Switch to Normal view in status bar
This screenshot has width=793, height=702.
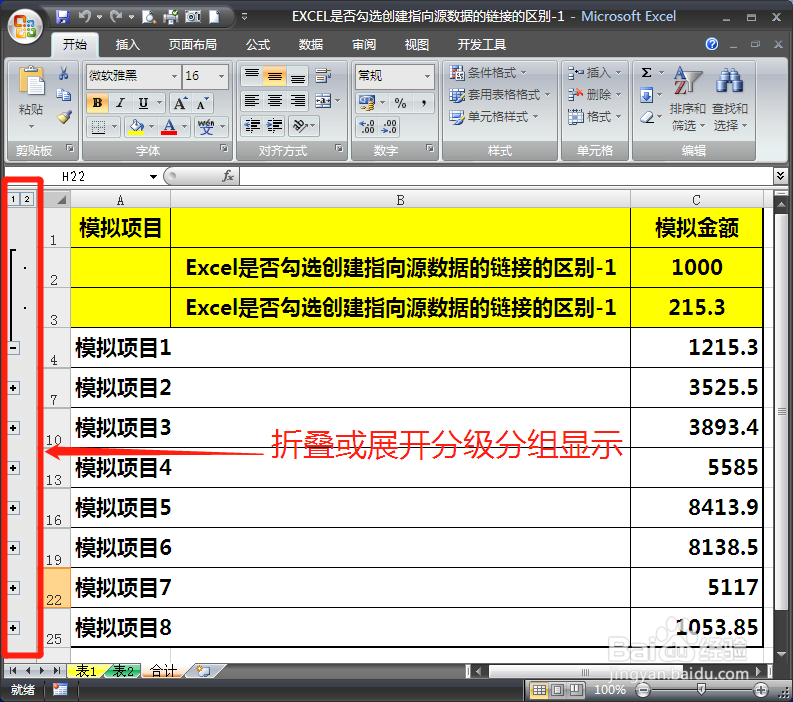coord(539,690)
